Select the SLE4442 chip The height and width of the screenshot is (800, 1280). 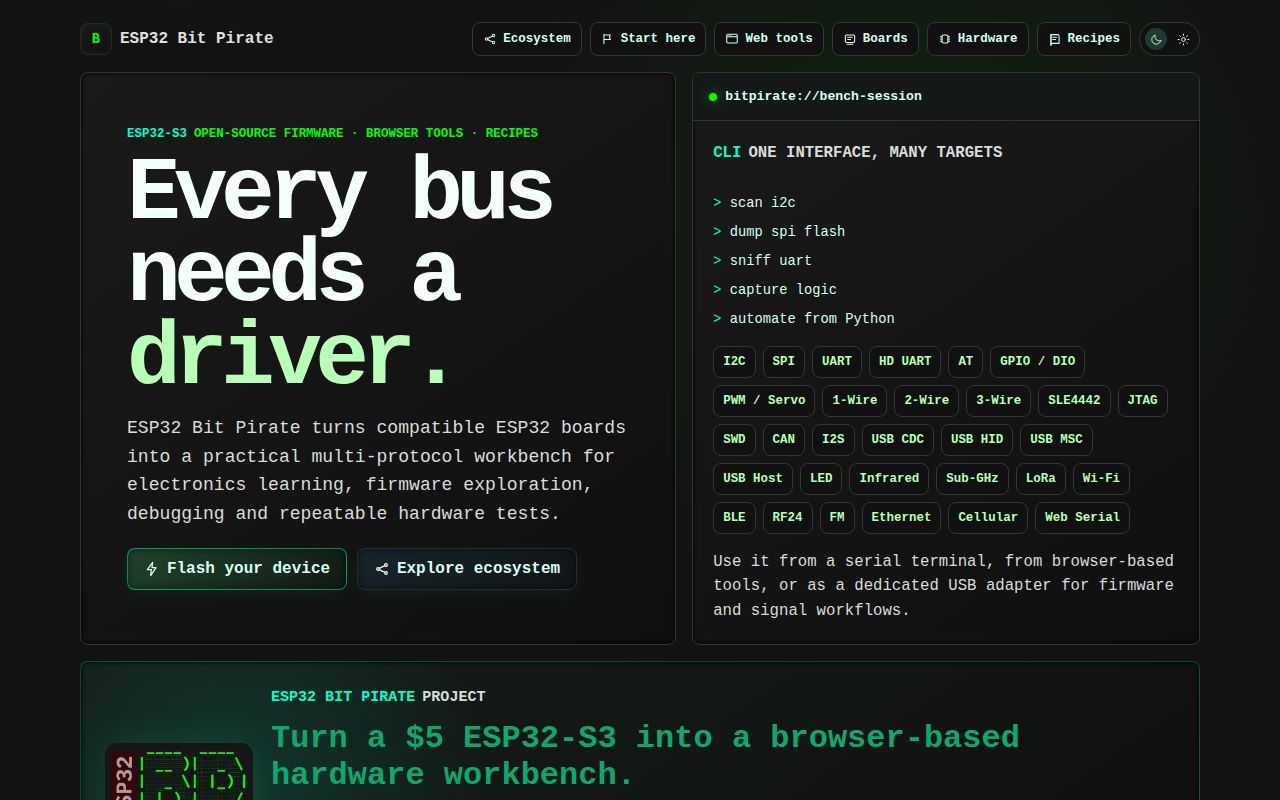tap(1074, 401)
